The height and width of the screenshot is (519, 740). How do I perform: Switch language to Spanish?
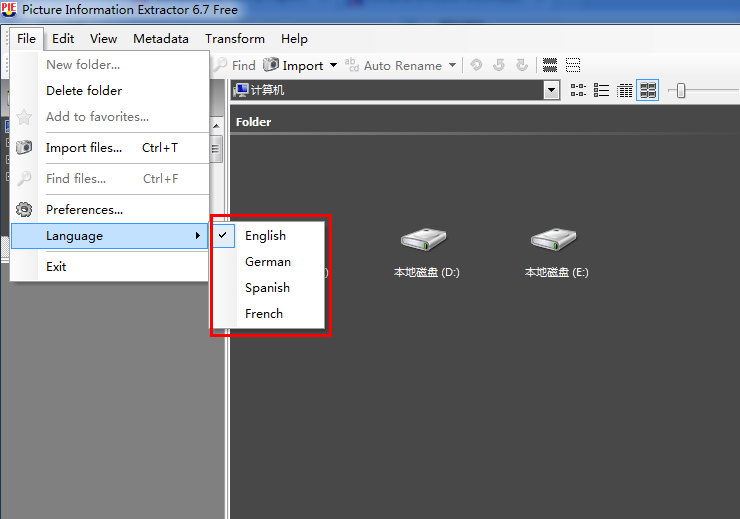[269, 287]
